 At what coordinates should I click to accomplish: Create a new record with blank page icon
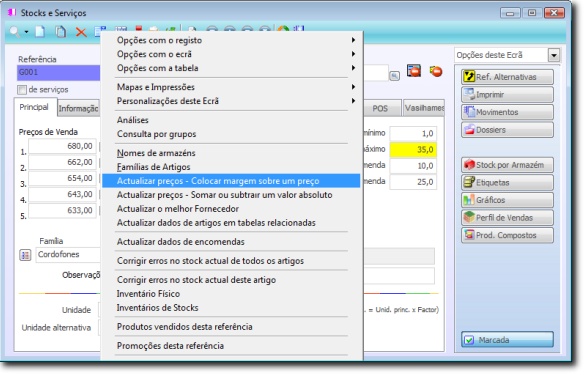pos(40,32)
